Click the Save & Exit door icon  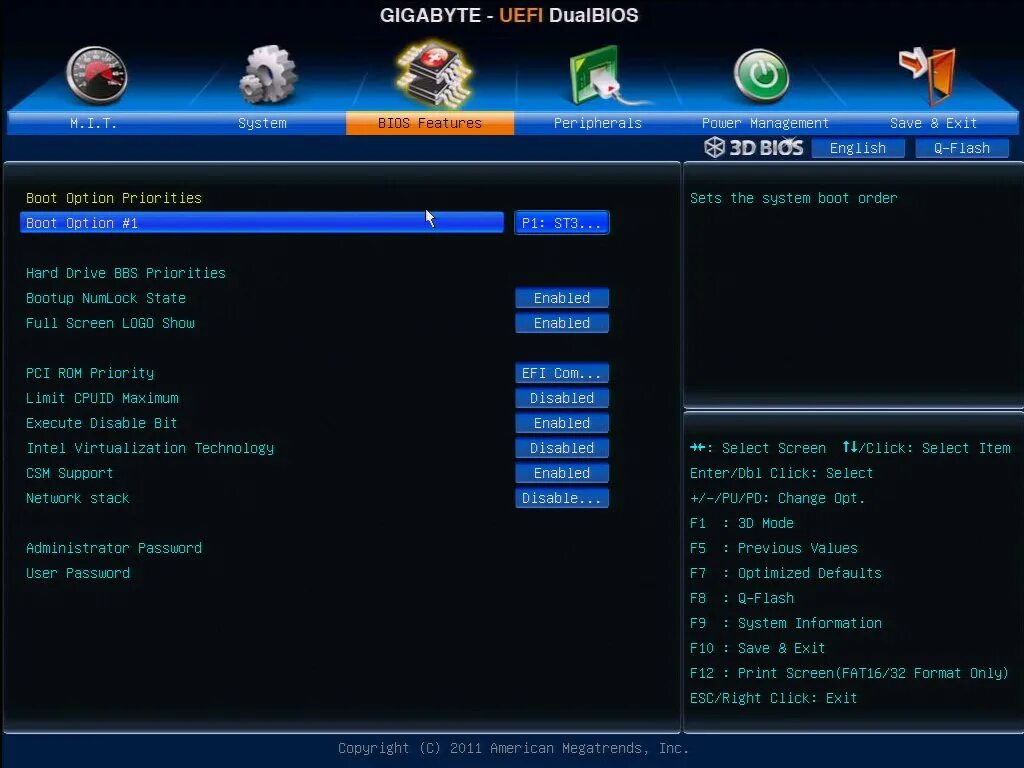pos(927,75)
